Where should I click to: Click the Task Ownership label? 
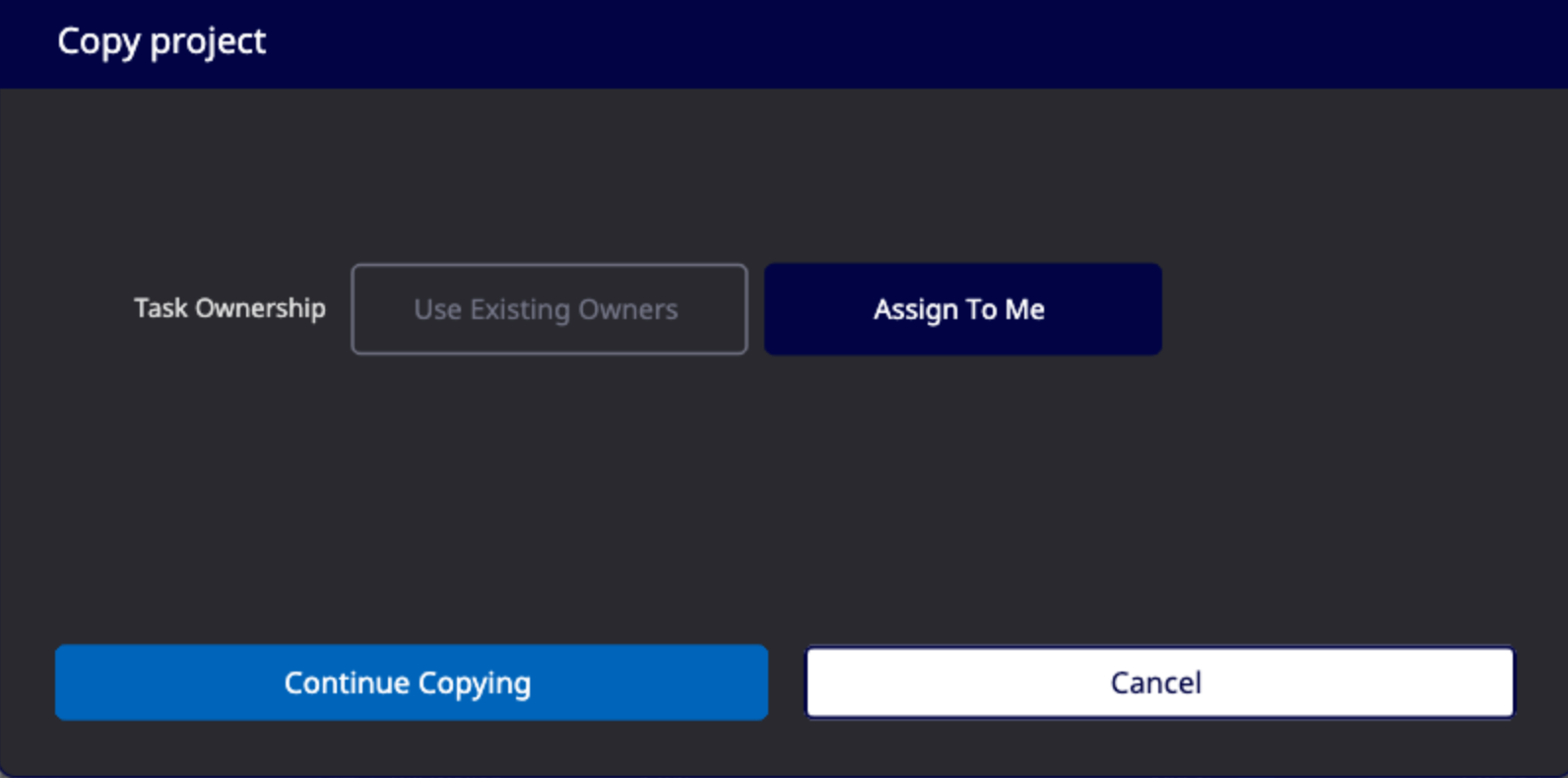point(229,308)
